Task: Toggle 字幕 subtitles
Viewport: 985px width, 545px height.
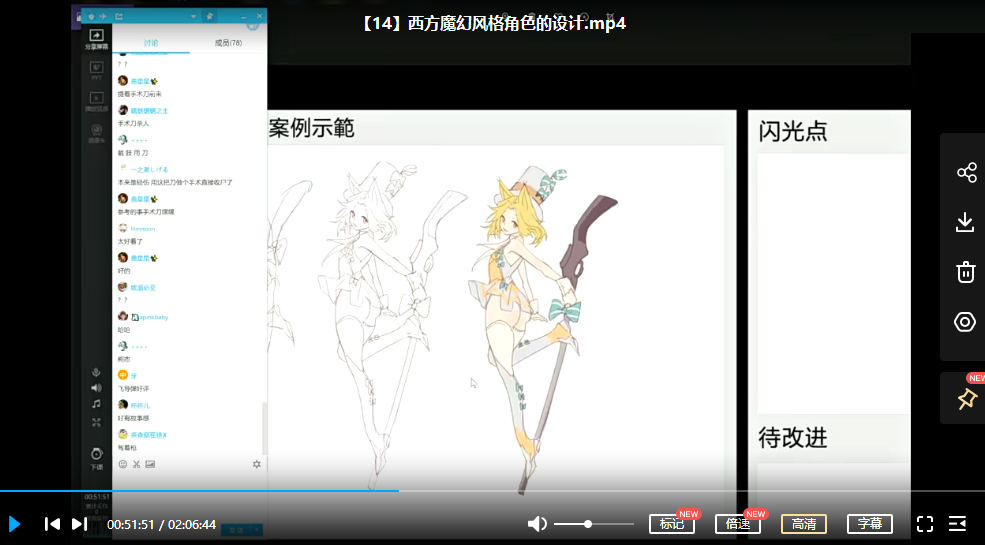Action: [869, 524]
